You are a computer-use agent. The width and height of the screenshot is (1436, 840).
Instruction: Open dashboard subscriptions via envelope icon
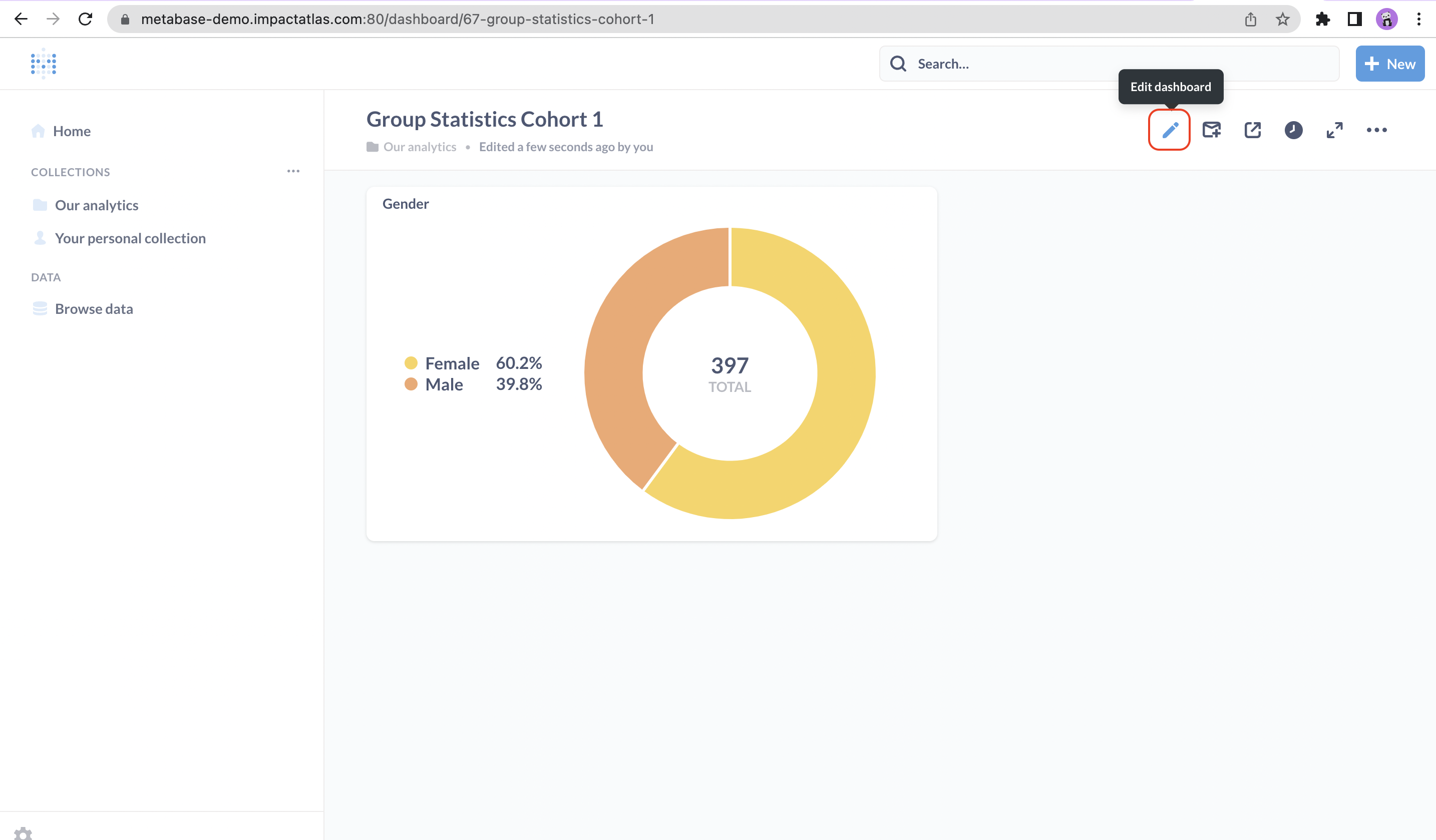pos(1212,130)
